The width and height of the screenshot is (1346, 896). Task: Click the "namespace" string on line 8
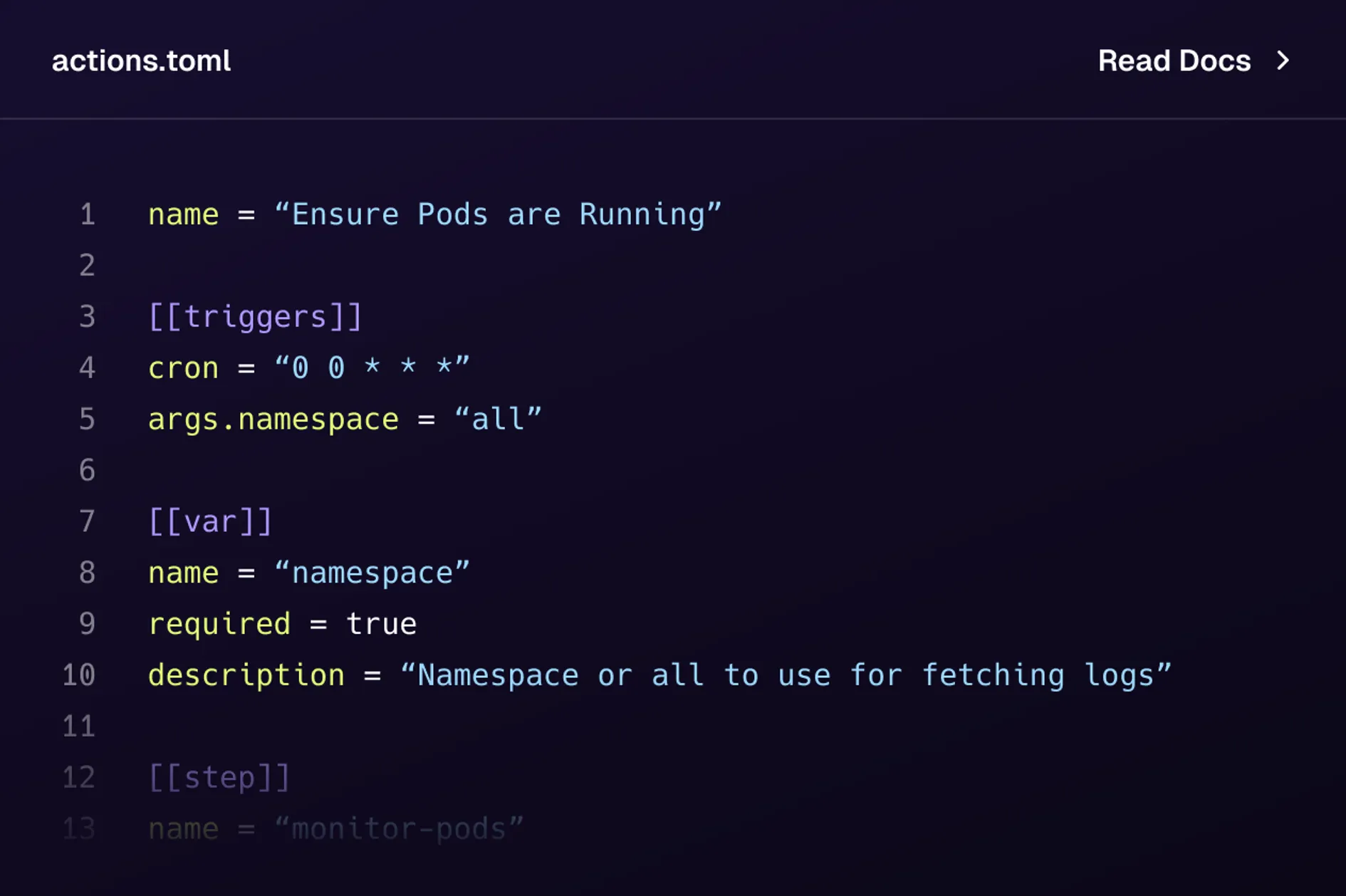click(372, 573)
